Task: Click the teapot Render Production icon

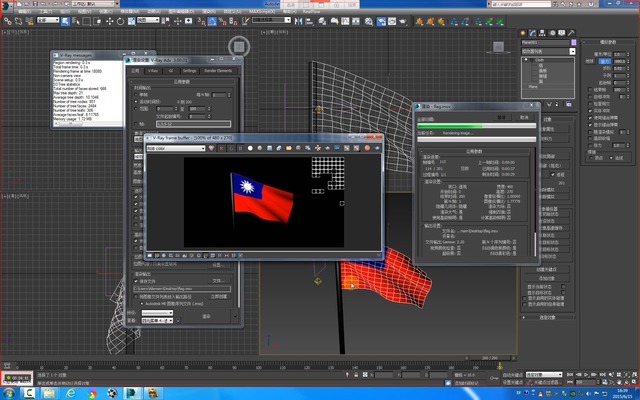Action: point(403,21)
